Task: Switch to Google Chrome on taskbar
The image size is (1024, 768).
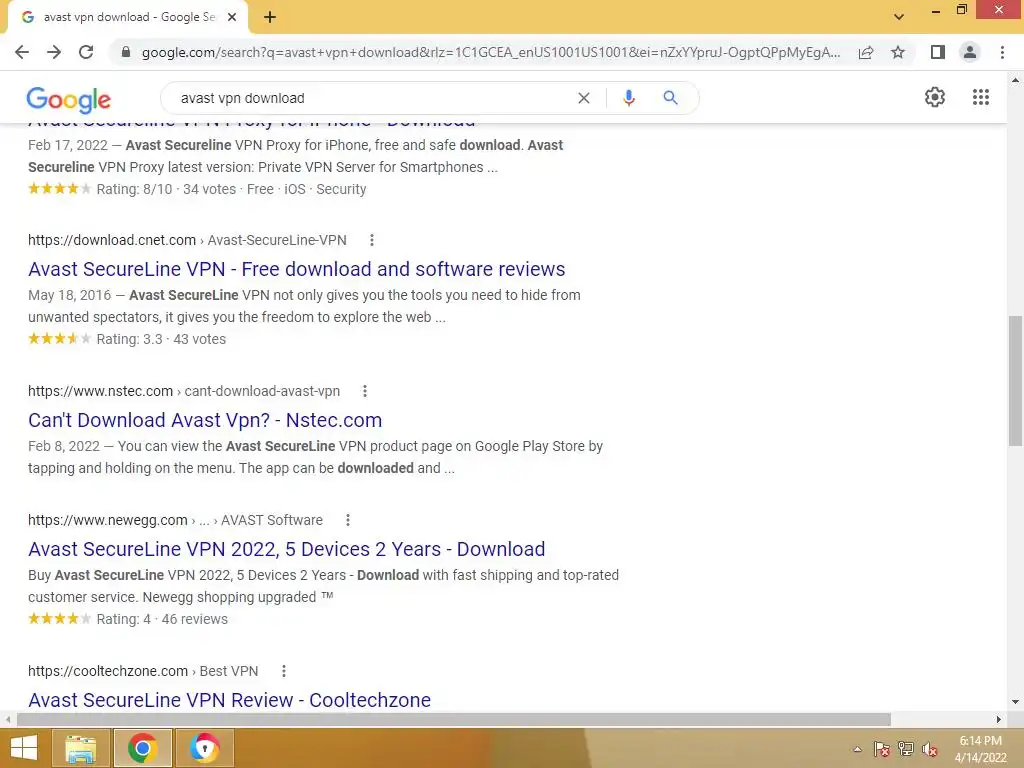Action: [142, 748]
